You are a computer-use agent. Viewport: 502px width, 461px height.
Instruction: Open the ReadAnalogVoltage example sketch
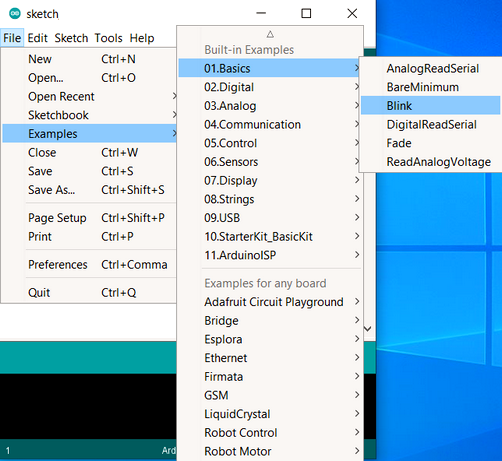click(431, 162)
